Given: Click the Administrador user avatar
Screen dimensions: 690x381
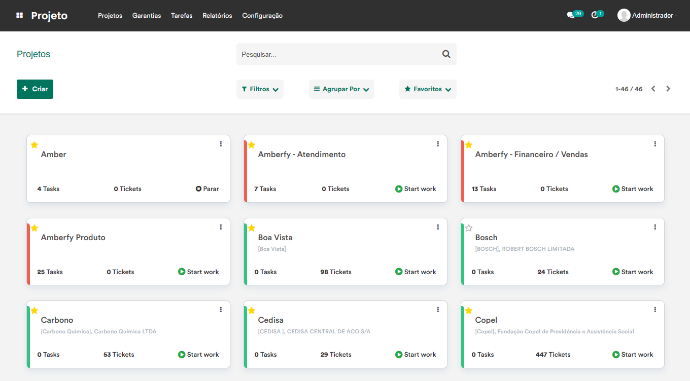Looking at the screenshot, I should 624,15.
